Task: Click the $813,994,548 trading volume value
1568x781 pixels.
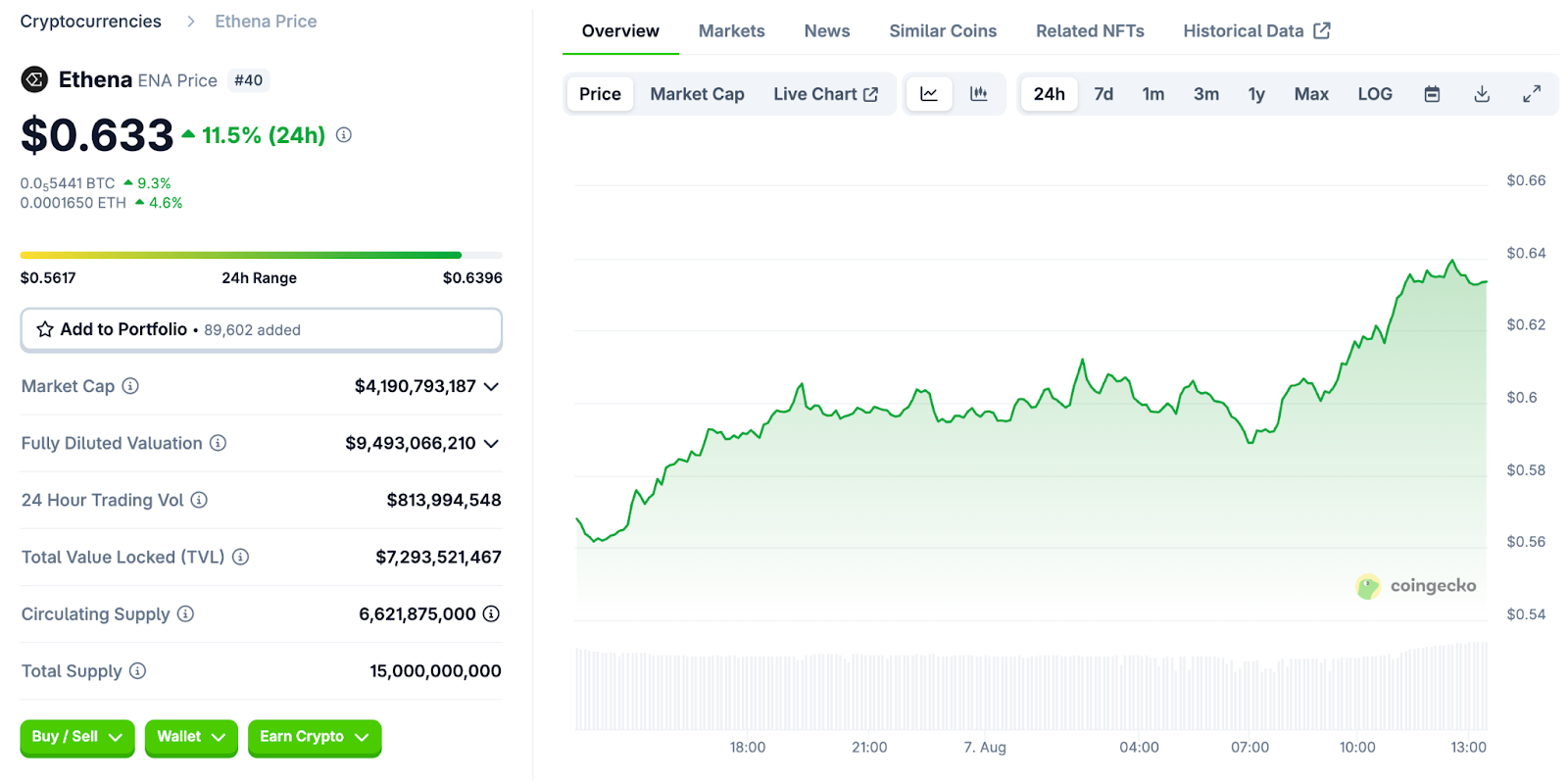Action: [x=444, y=500]
